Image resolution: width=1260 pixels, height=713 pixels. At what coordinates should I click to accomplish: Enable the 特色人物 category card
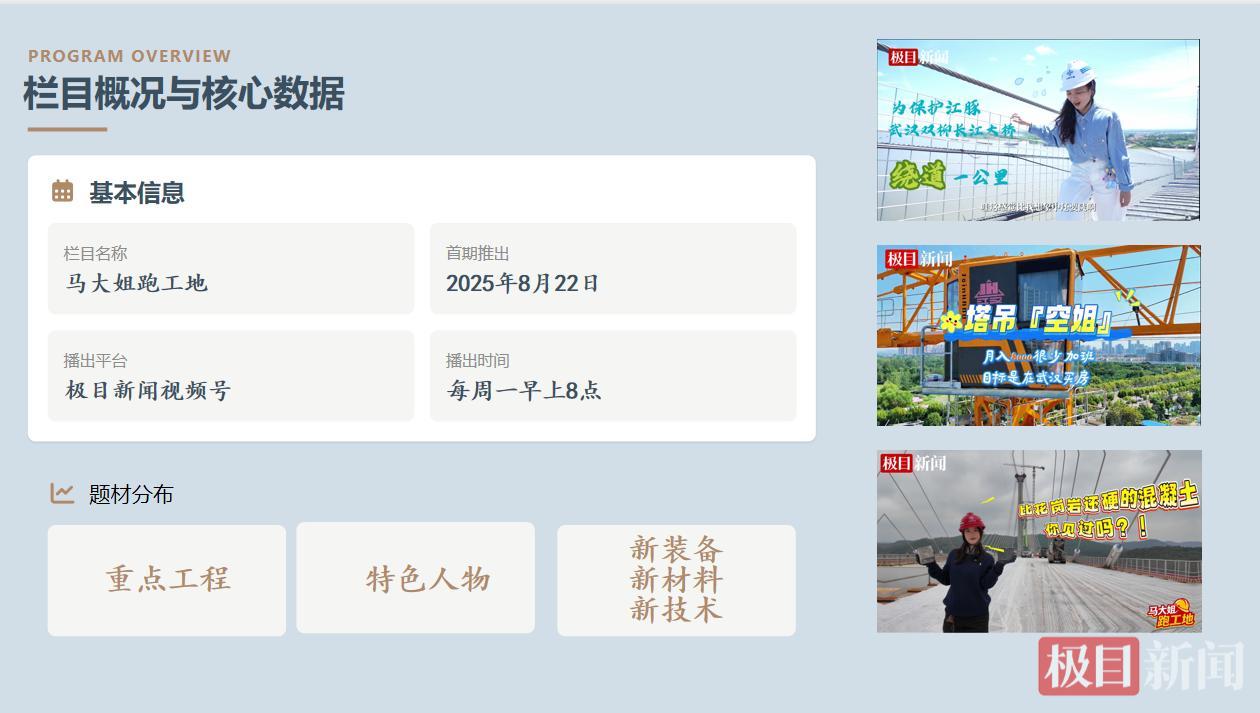tap(416, 579)
